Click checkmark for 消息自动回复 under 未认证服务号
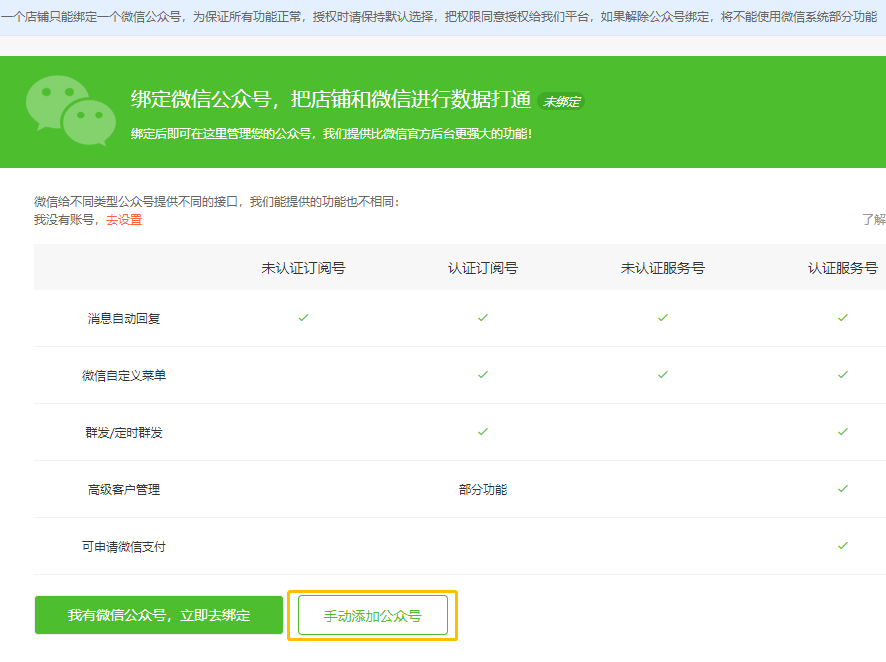The width and height of the screenshot is (886, 662). click(x=663, y=318)
